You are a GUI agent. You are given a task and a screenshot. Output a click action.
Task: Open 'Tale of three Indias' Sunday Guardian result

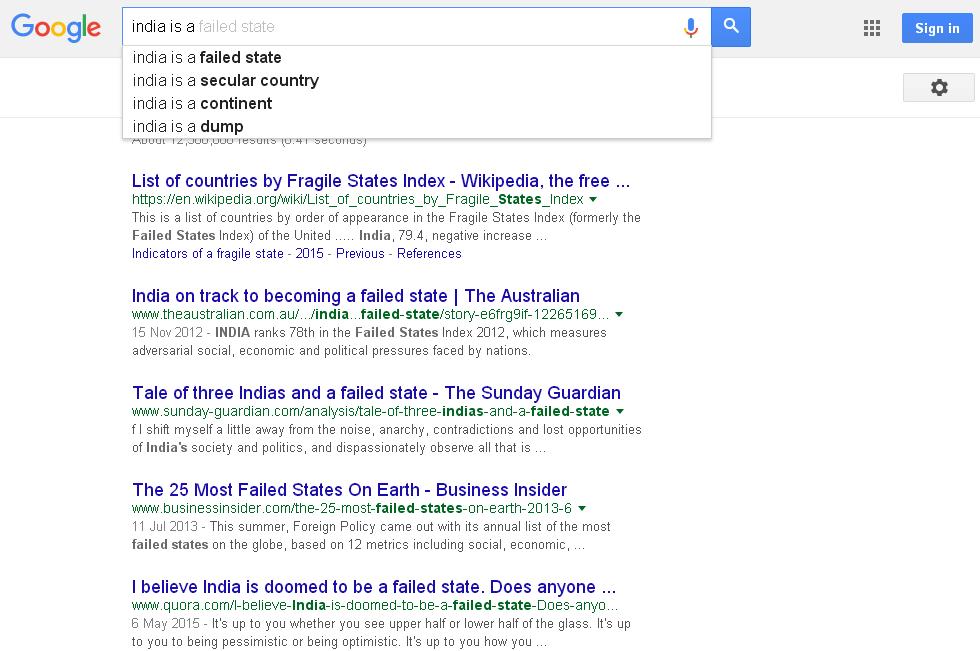tap(376, 393)
